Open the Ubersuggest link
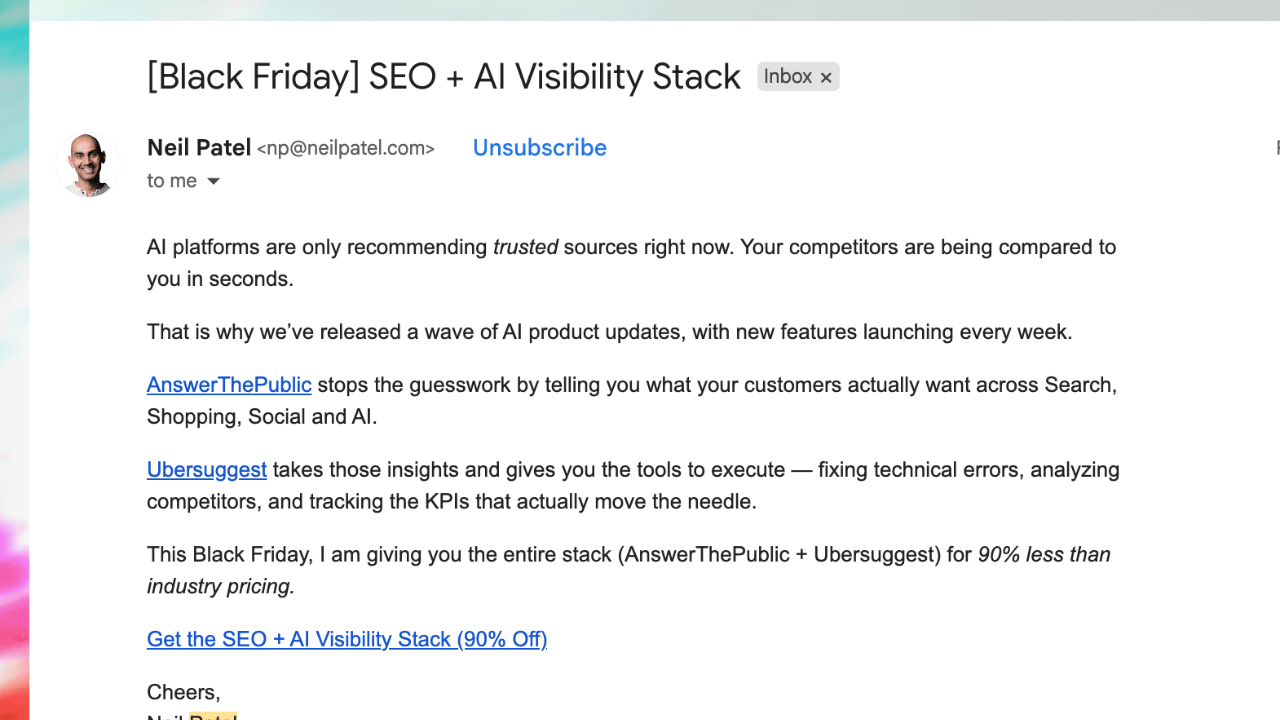The image size is (1280, 720). click(x=207, y=470)
